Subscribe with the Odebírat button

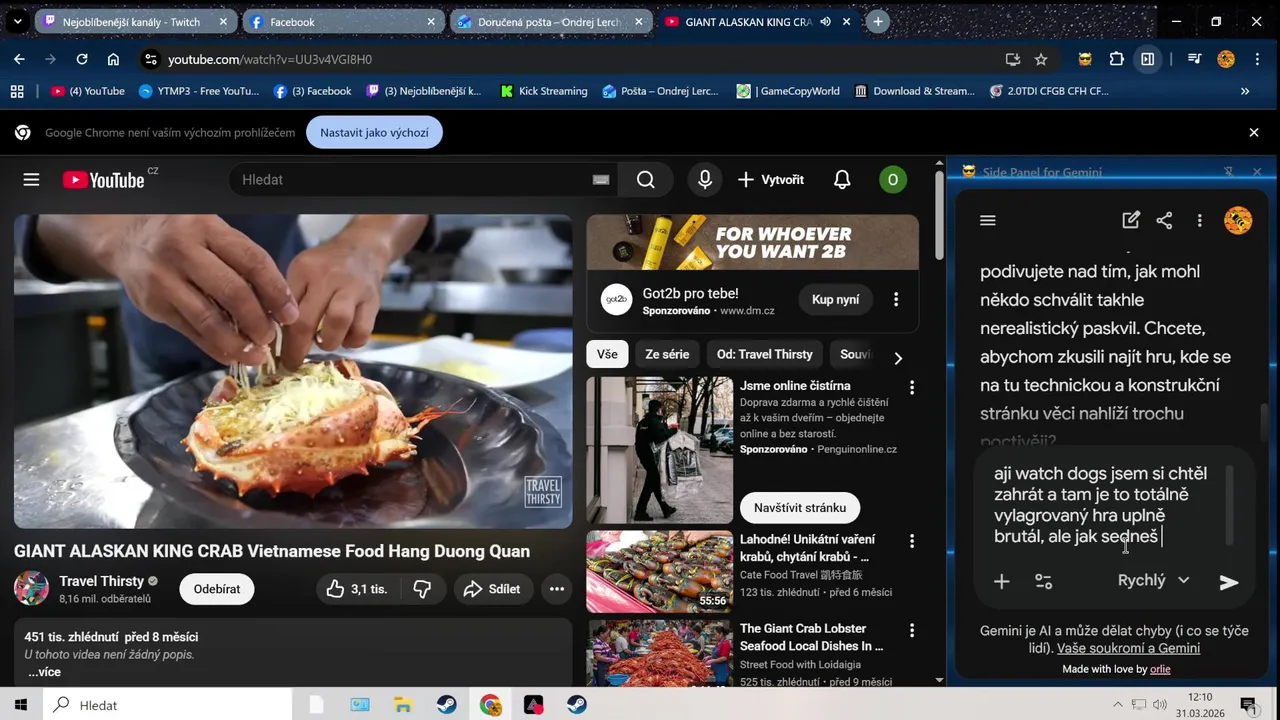click(x=217, y=589)
